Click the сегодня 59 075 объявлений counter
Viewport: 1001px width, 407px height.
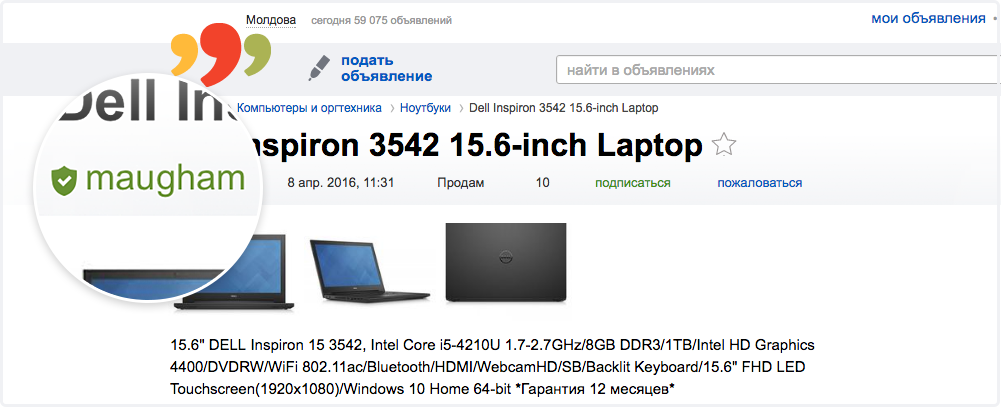coord(381,20)
